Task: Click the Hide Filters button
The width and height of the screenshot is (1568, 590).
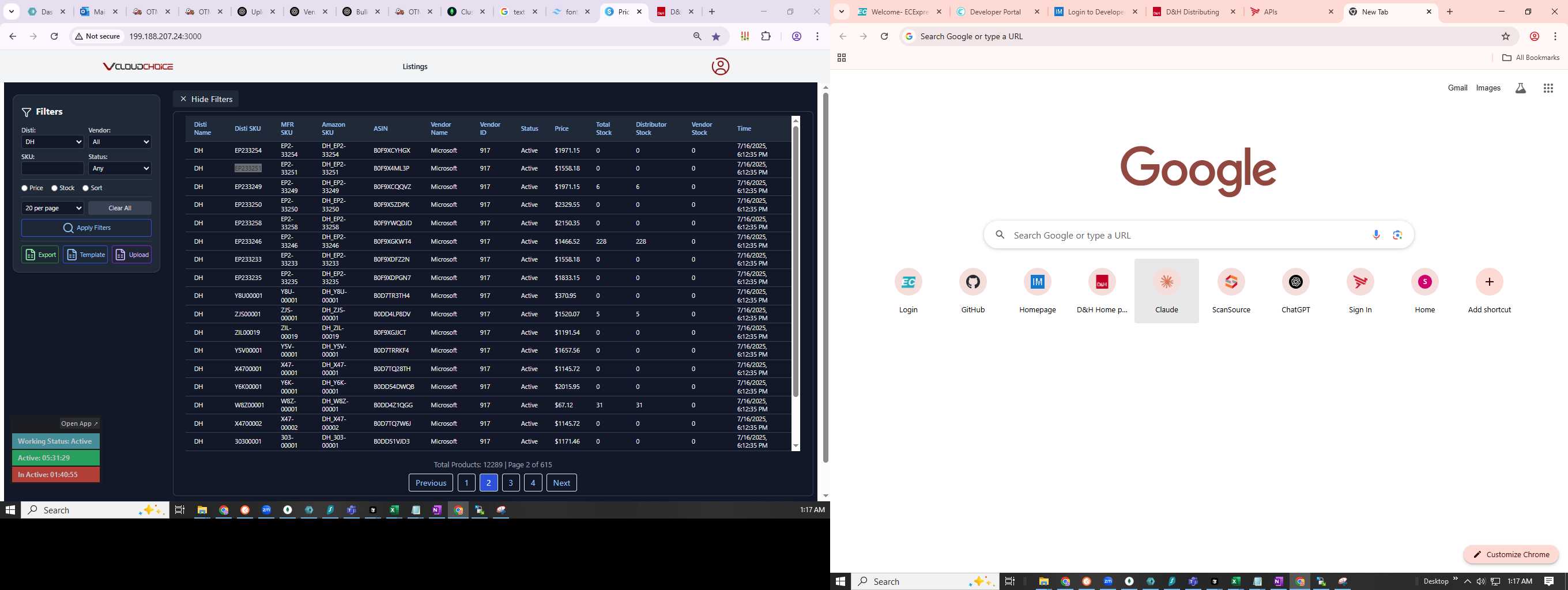Action: [x=206, y=99]
